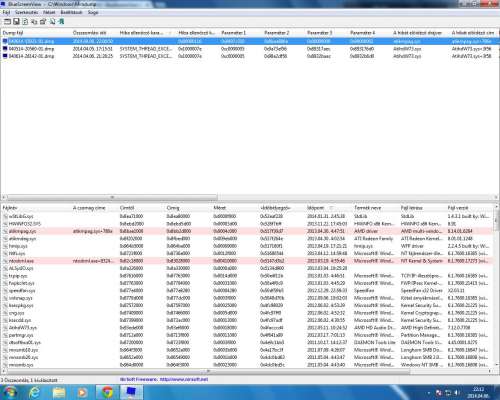Click the BlueScreenView taskbar button
This screenshot has height=400, width=500.
(131, 392)
